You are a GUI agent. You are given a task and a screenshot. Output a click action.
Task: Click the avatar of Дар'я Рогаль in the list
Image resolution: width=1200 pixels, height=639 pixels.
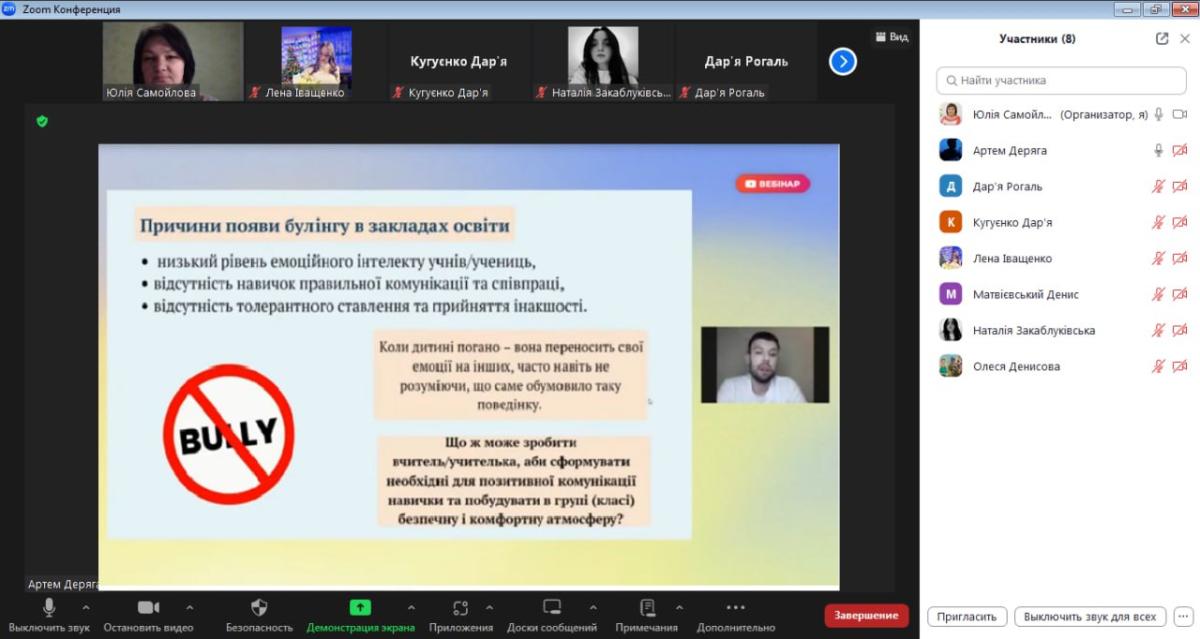950,186
